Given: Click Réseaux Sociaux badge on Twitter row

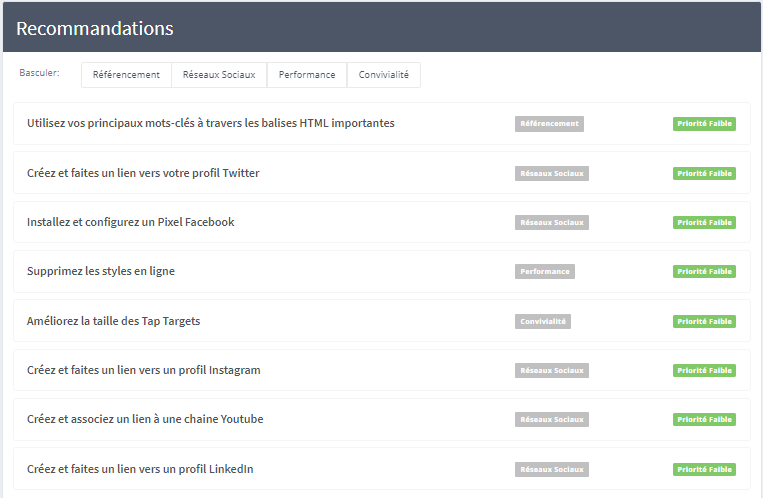Looking at the screenshot, I should (x=552, y=173).
